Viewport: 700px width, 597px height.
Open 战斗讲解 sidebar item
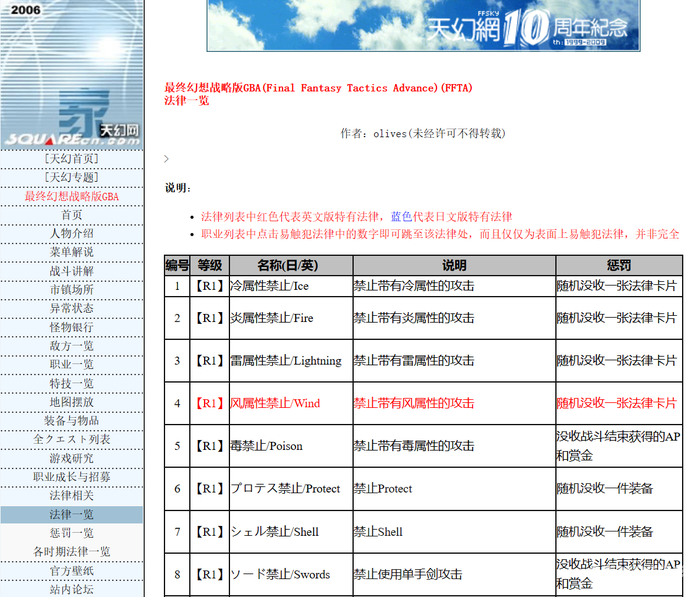click(x=71, y=271)
